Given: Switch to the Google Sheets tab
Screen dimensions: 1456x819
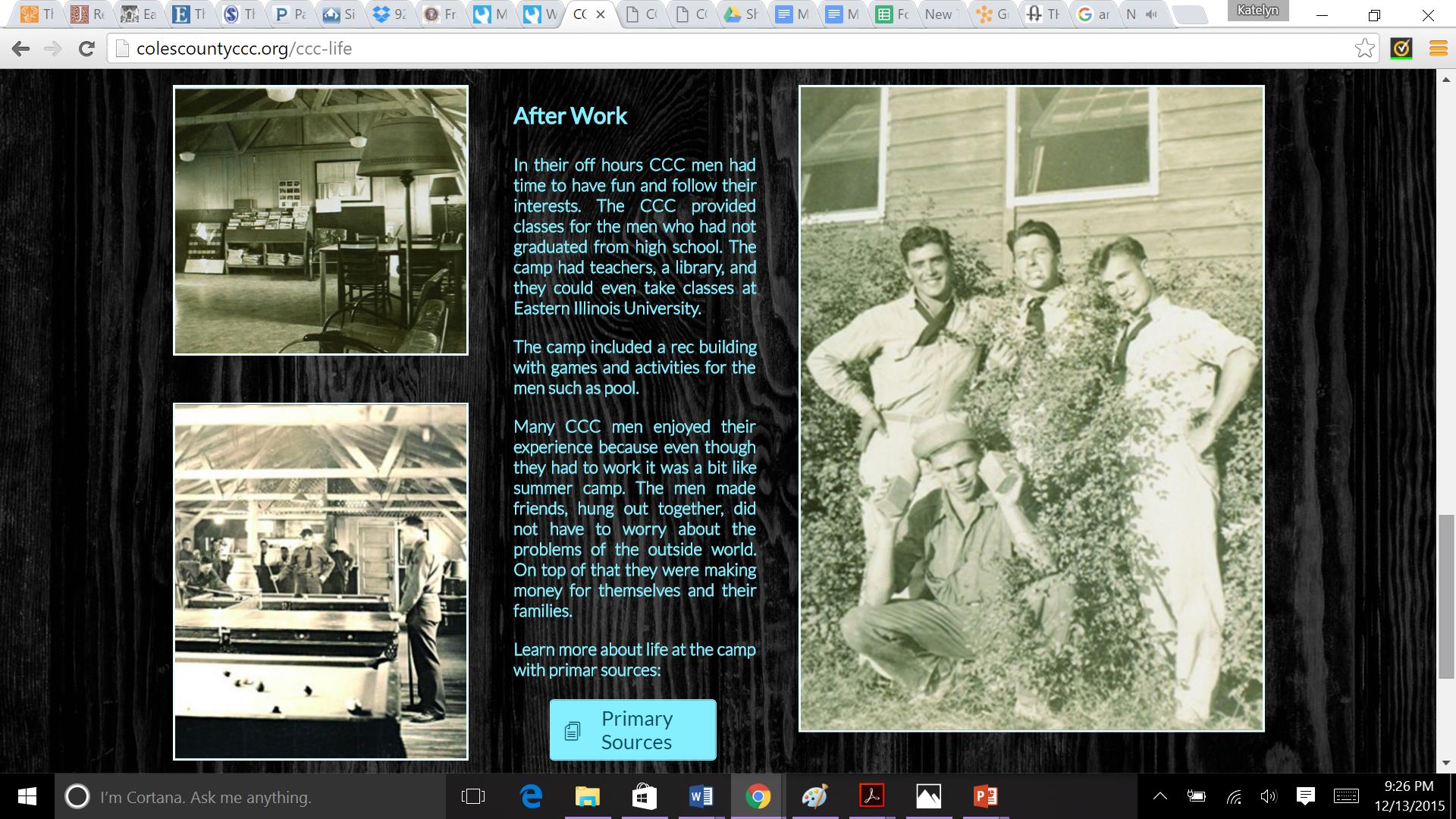Looking at the screenshot, I should point(892,14).
